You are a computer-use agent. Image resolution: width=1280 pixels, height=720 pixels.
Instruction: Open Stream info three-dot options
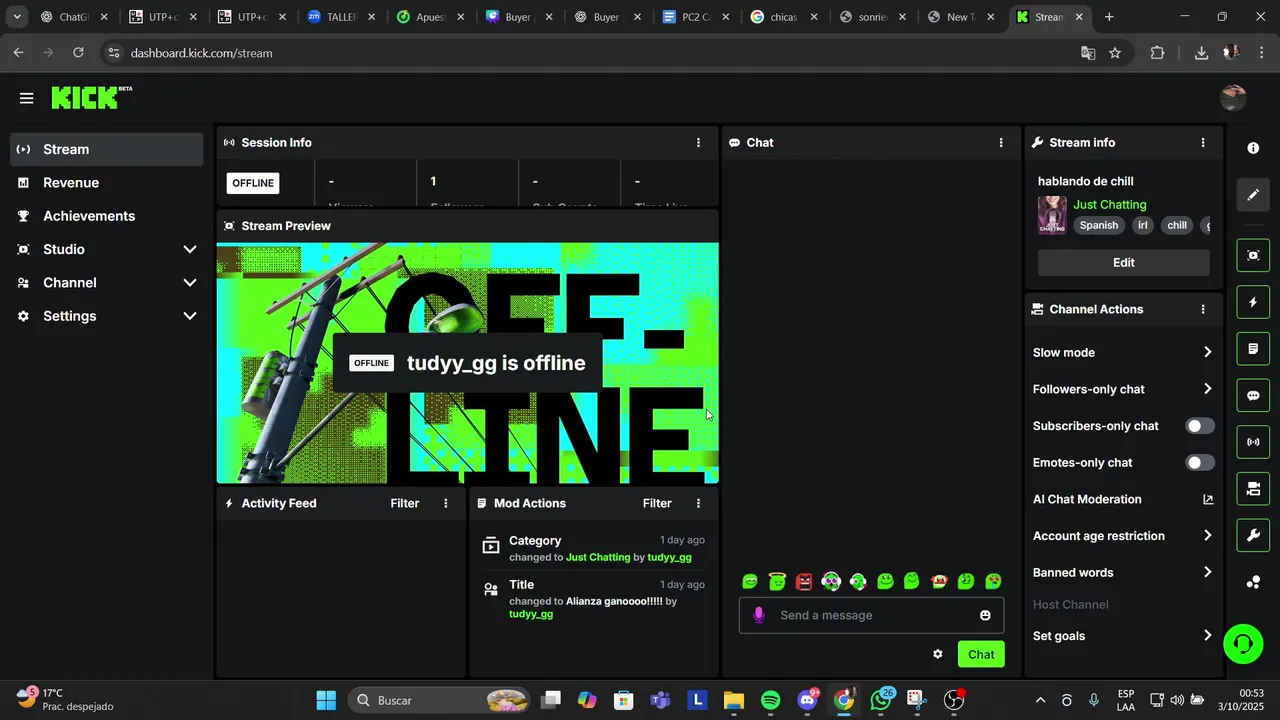coord(1203,143)
